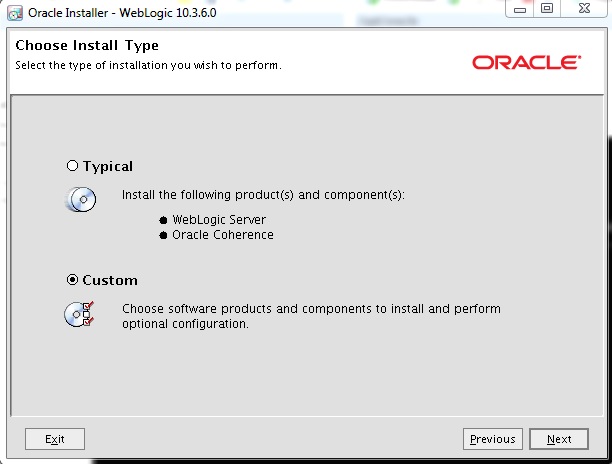Click the red Oracle logo
612x464 pixels.
point(526,62)
